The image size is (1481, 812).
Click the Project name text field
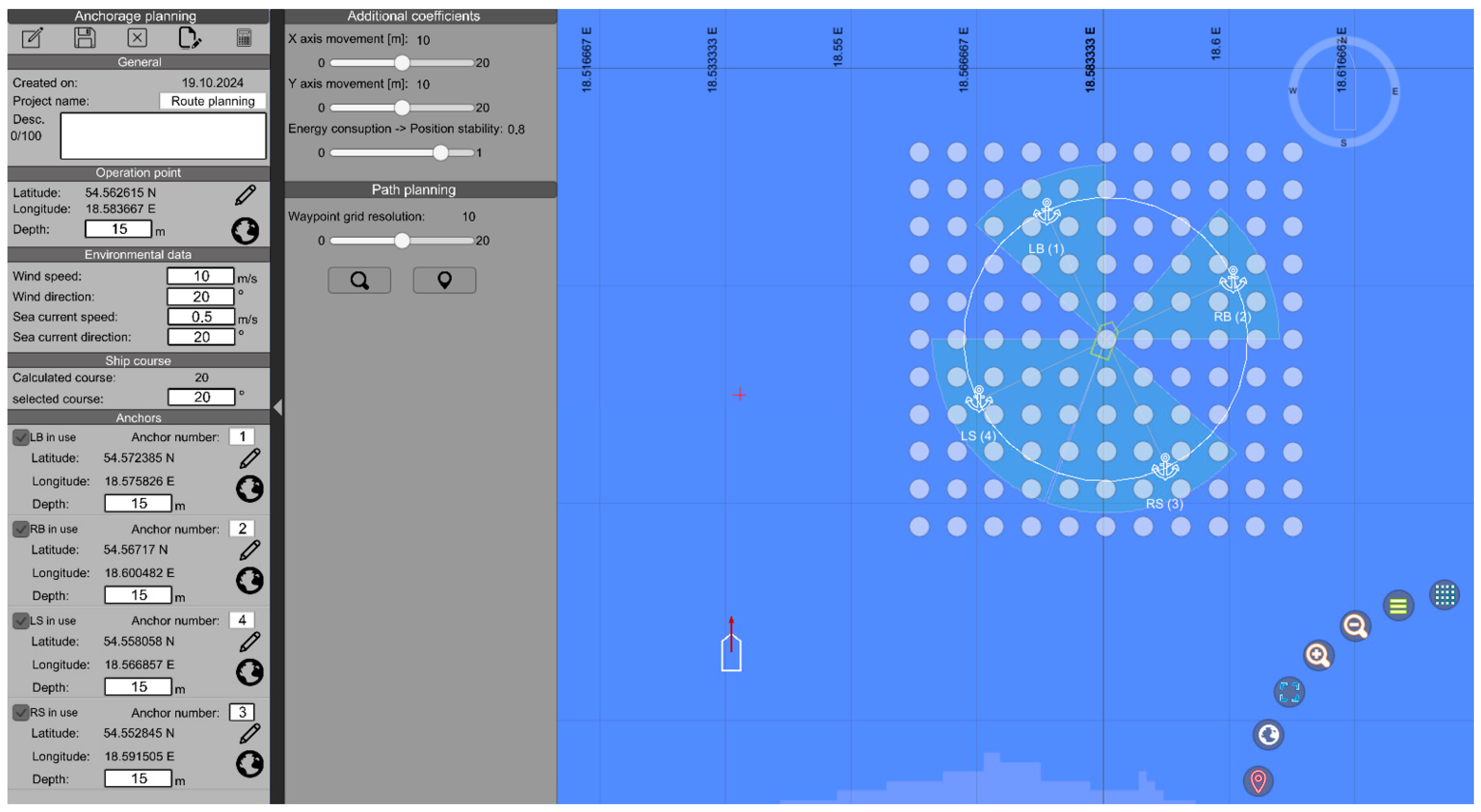point(213,101)
